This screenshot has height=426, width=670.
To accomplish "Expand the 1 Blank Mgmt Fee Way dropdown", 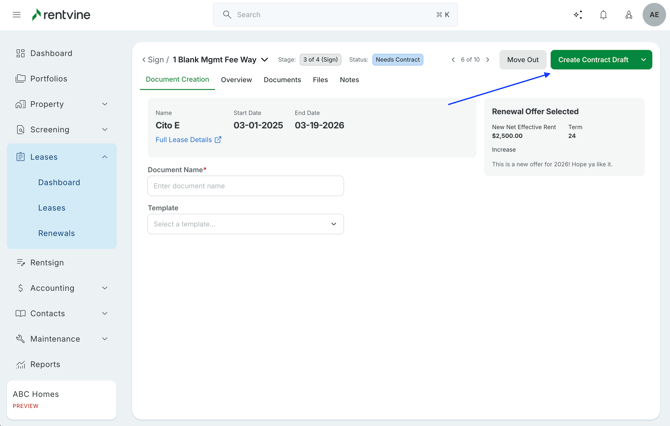I will point(265,60).
